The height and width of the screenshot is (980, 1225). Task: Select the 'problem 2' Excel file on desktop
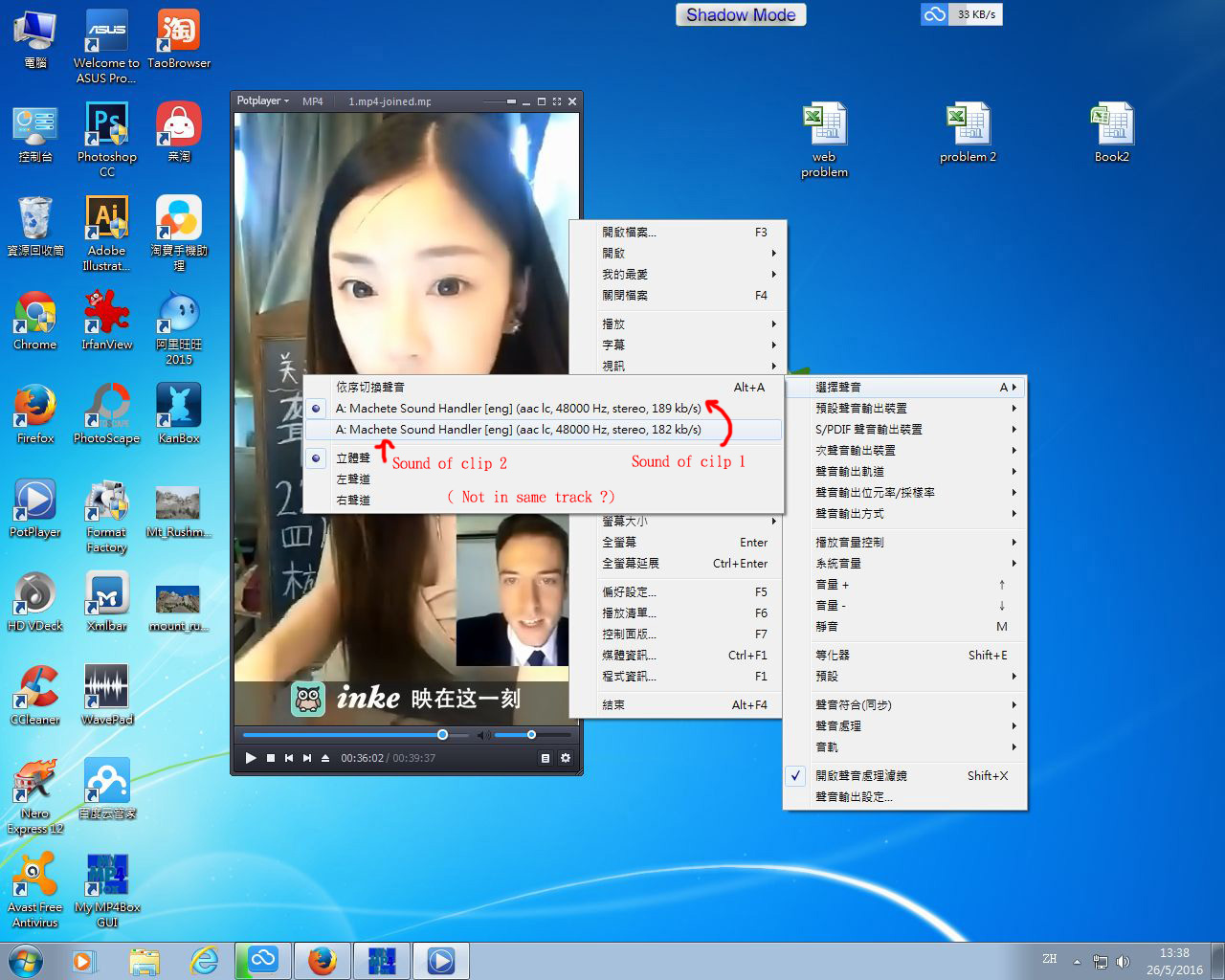(x=968, y=132)
